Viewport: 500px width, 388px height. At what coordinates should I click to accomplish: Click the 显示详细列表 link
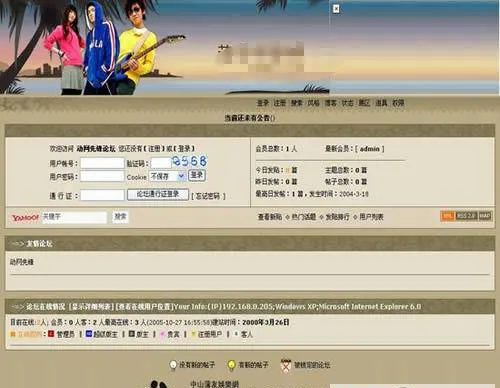[x=92, y=307]
